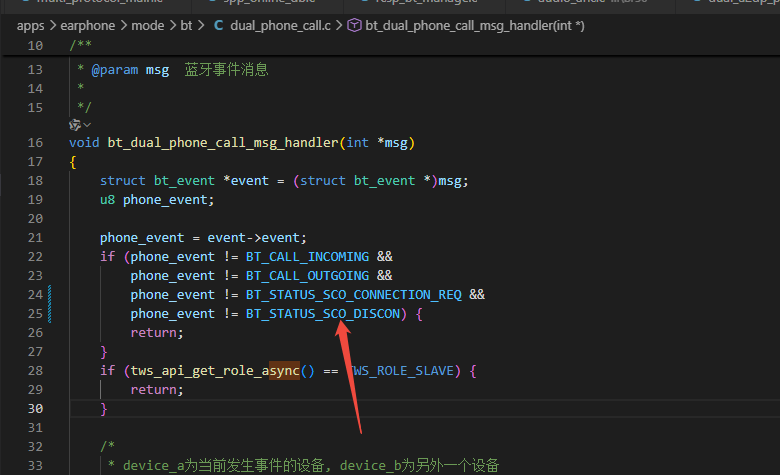Image resolution: width=780 pixels, height=475 pixels.
Task: Click the BT_STATUS_SCO_DISCON constant
Action: click(x=323, y=314)
